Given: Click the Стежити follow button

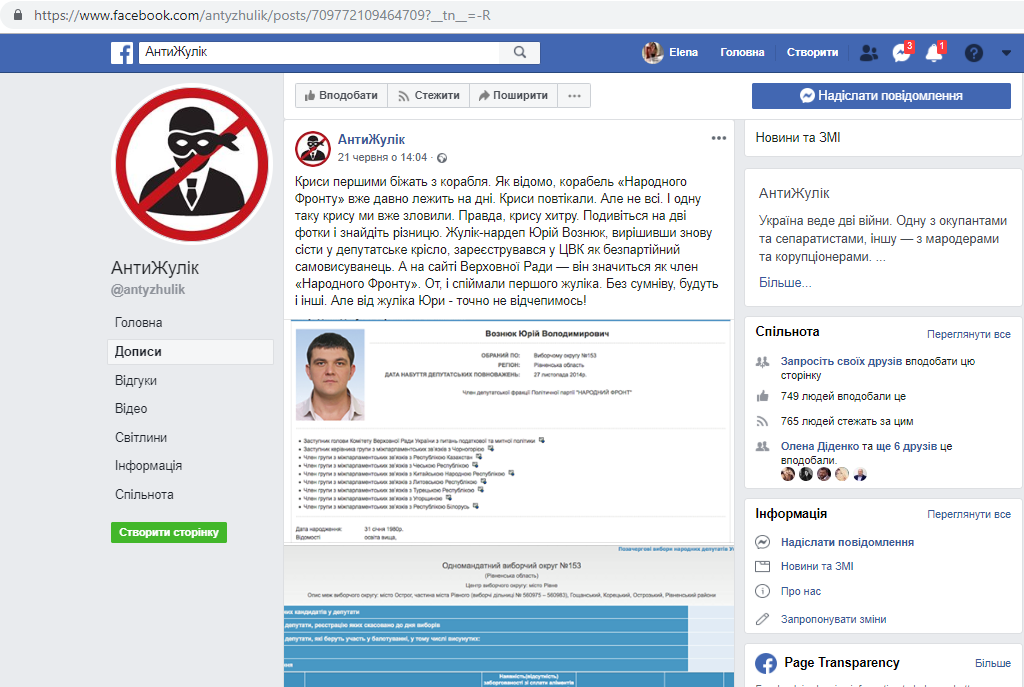Looking at the screenshot, I should click(x=428, y=95).
